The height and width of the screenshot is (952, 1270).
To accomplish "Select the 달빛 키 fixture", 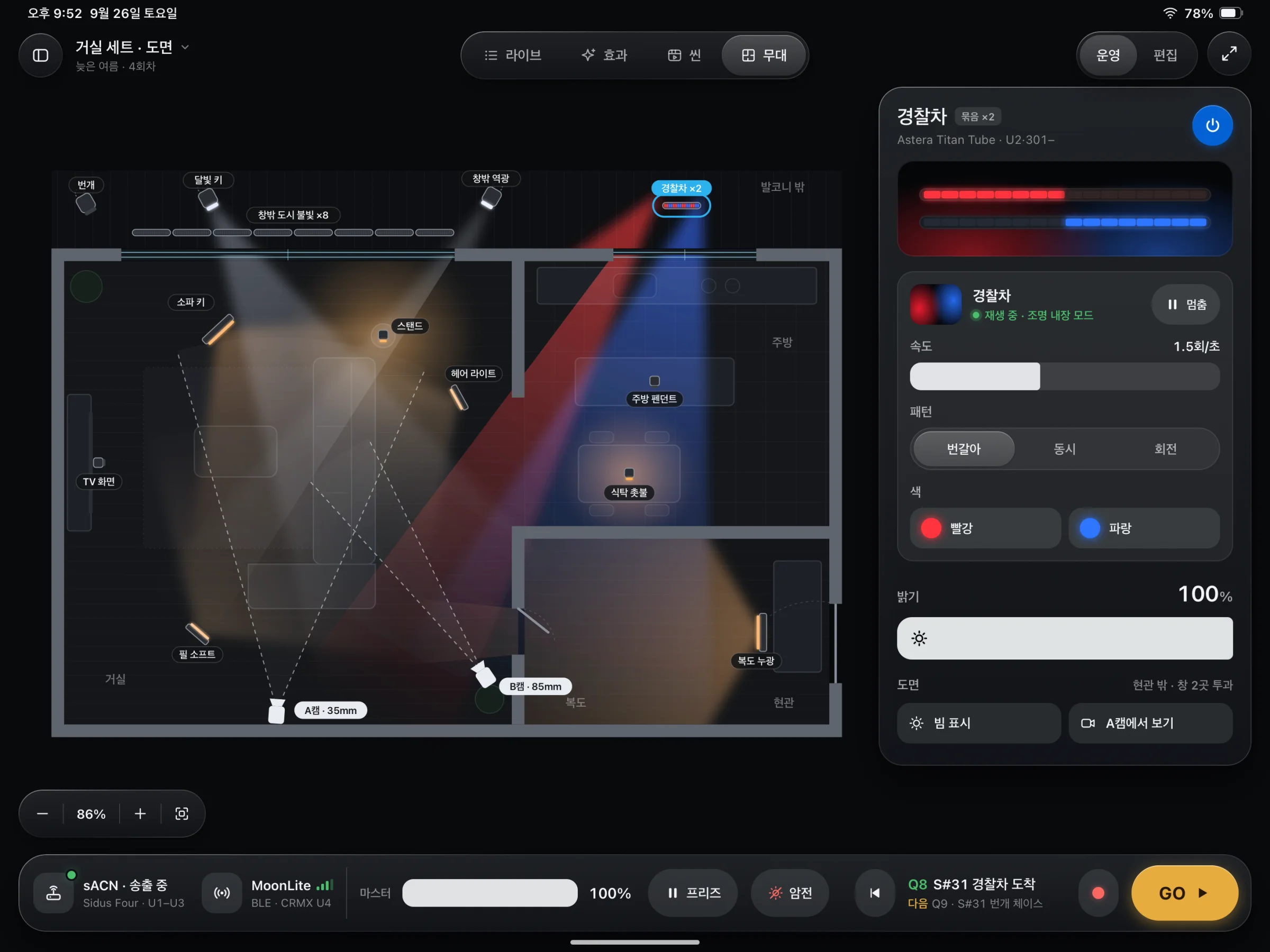I will 208,199.
